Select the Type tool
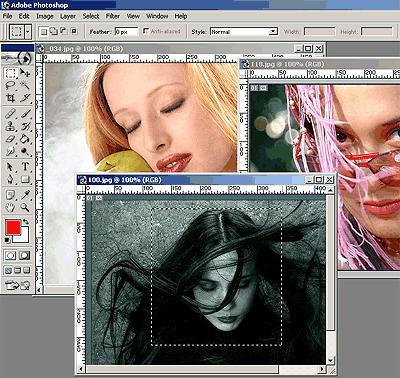 pos(25,167)
